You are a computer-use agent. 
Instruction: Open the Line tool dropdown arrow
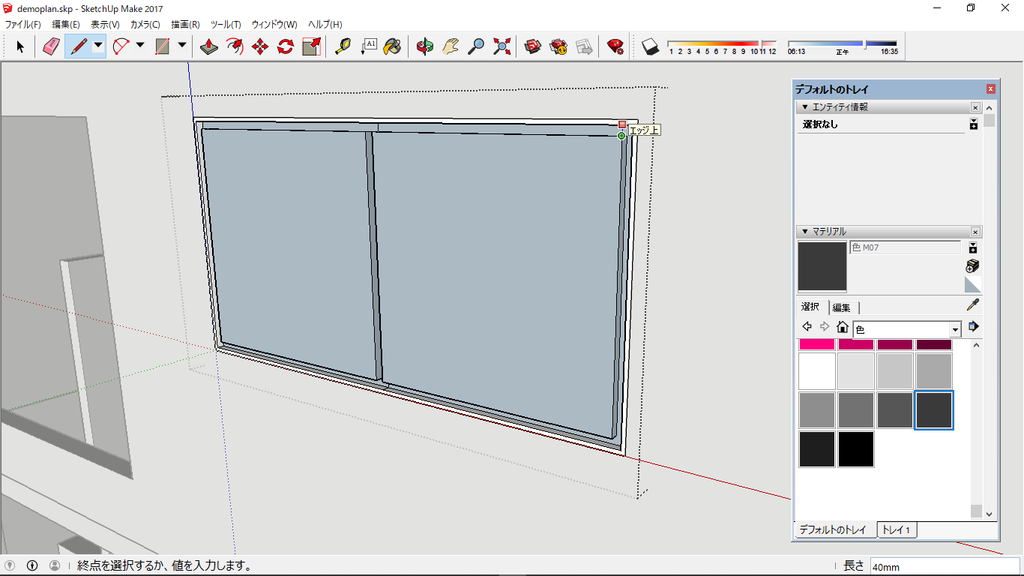tap(98, 46)
